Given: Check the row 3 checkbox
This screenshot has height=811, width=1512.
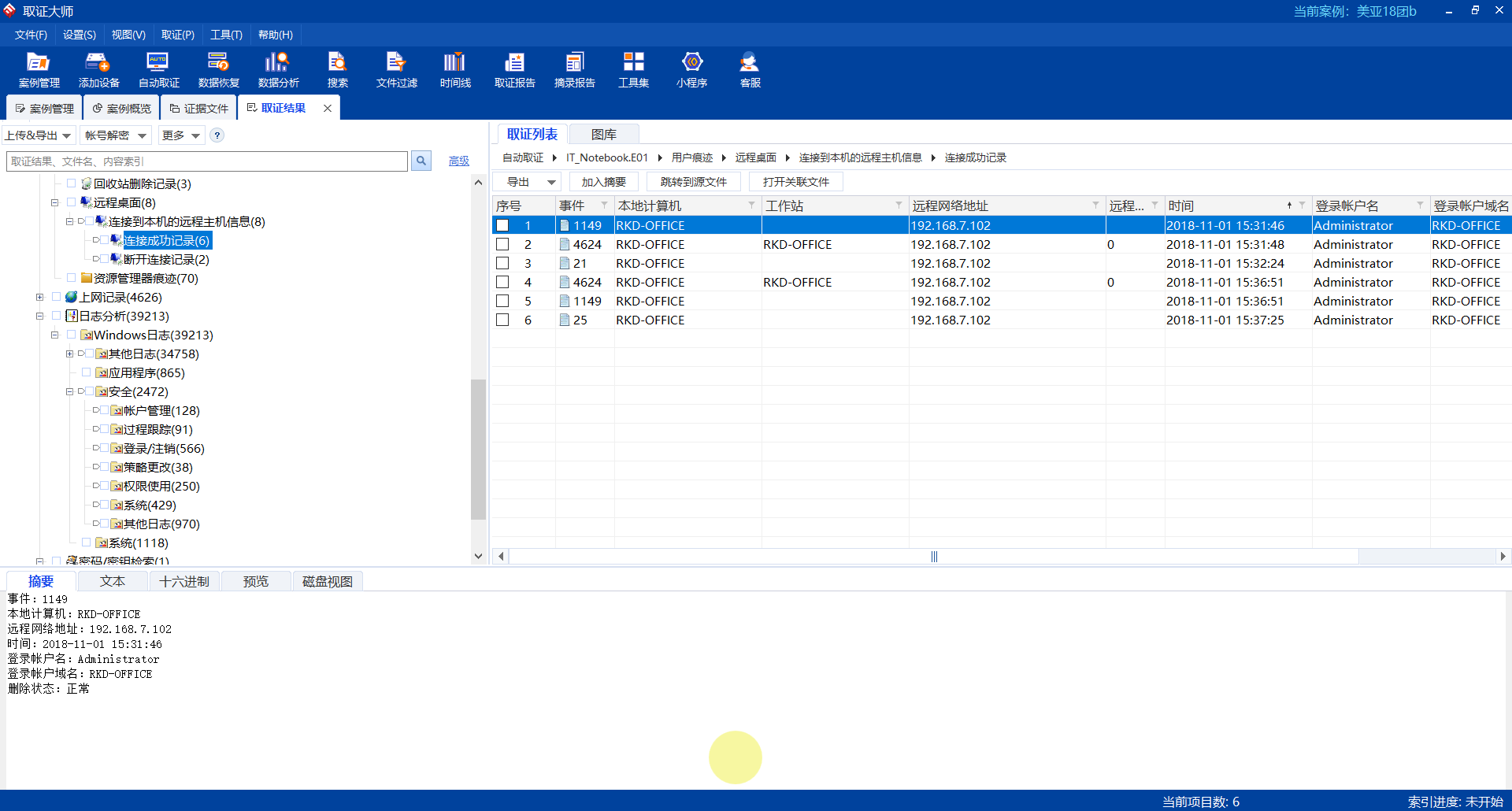Looking at the screenshot, I should 502,263.
